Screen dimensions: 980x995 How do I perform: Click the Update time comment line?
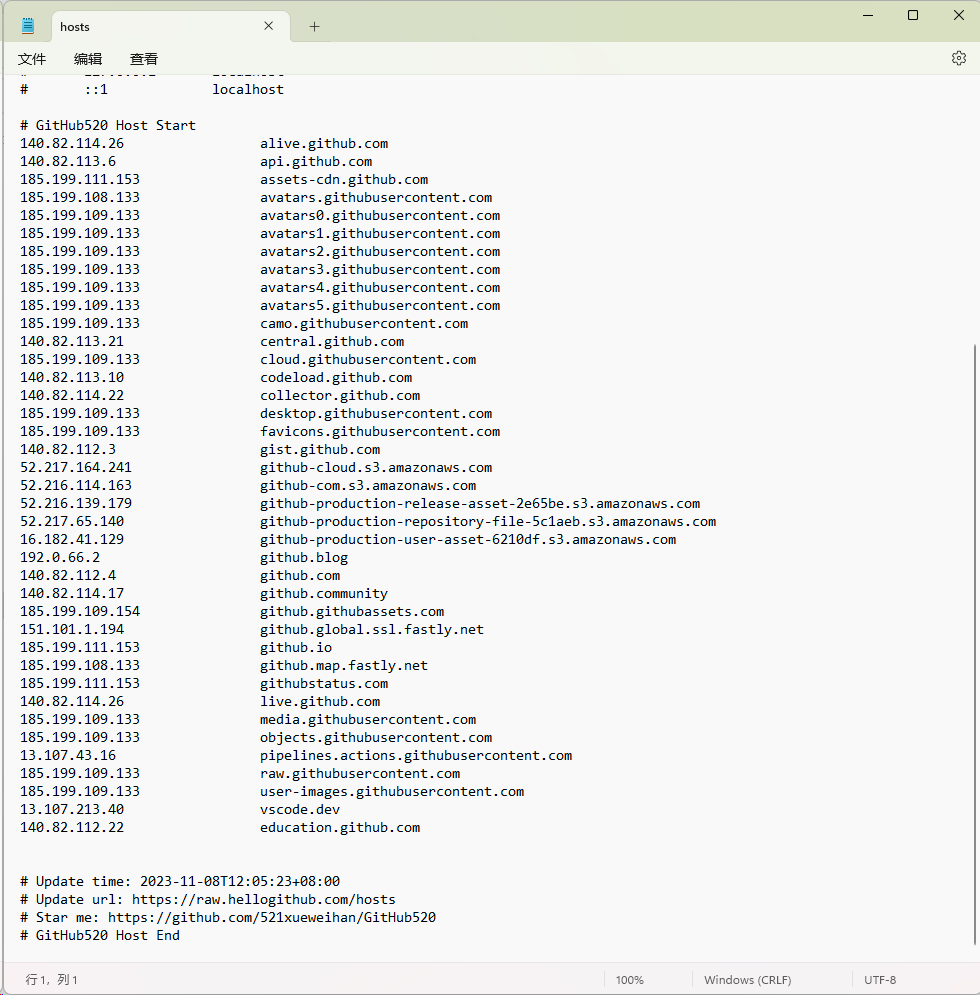tap(180, 881)
